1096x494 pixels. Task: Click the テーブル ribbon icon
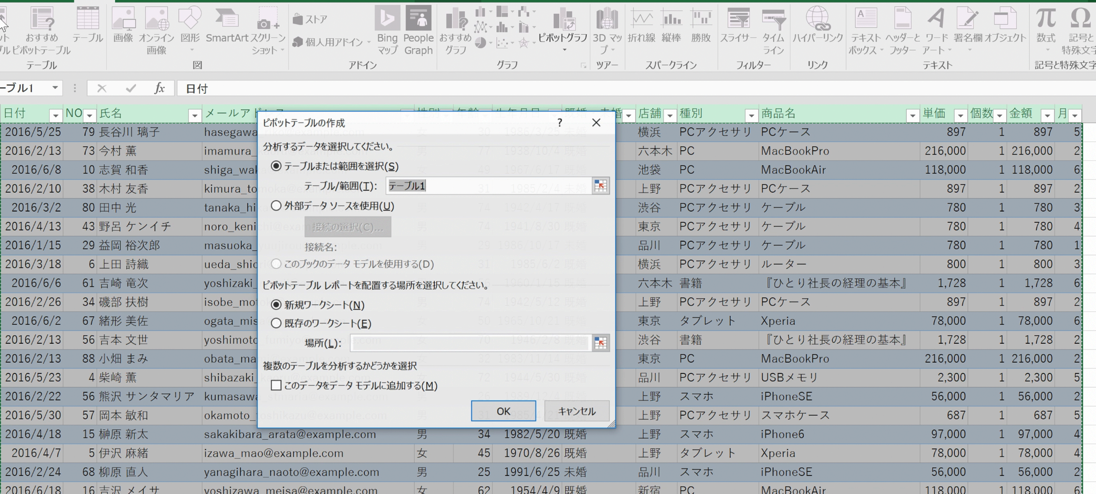[x=87, y=27]
